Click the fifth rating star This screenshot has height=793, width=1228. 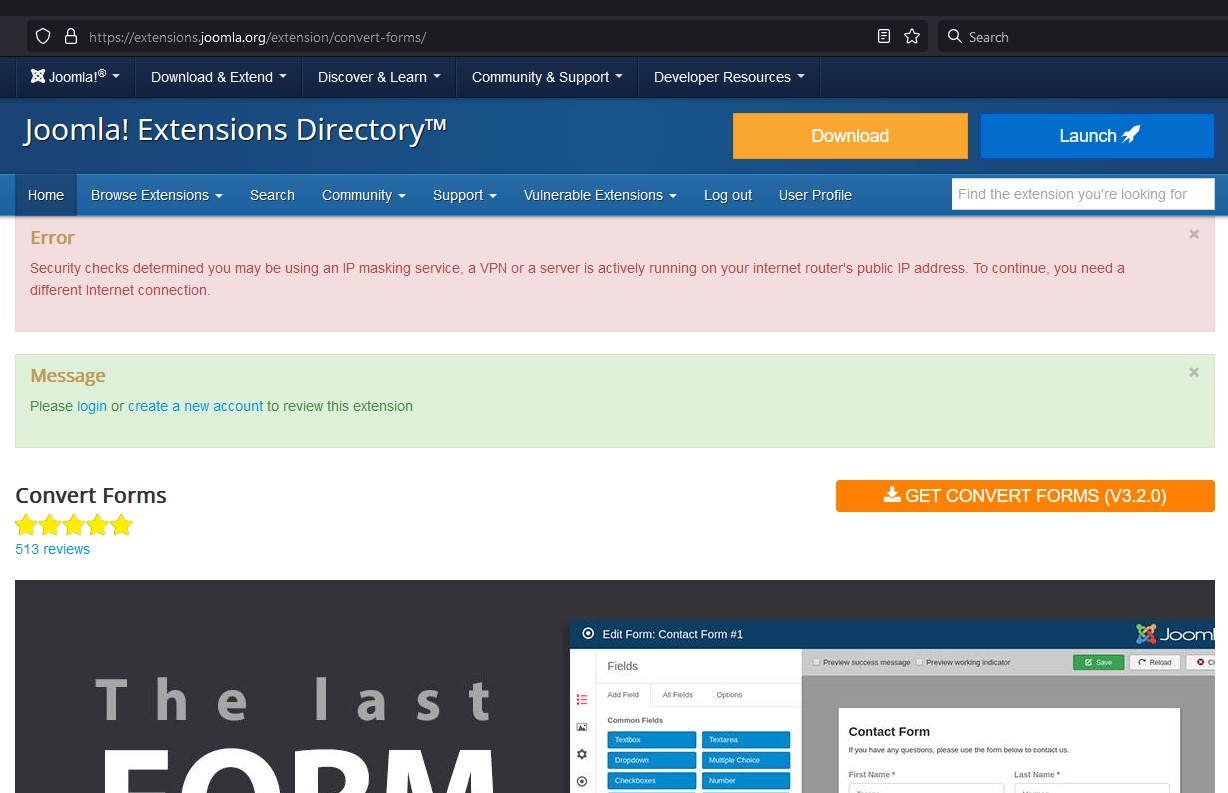pos(121,524)
